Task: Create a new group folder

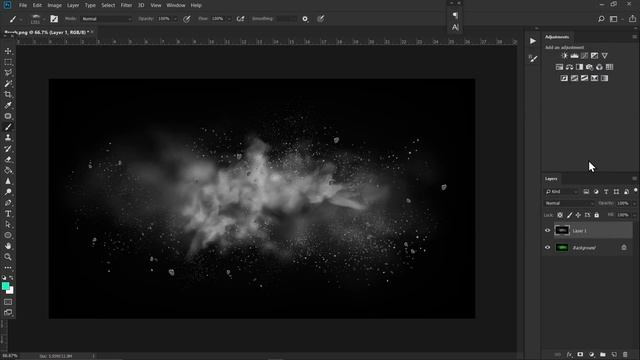Action: 603,355
